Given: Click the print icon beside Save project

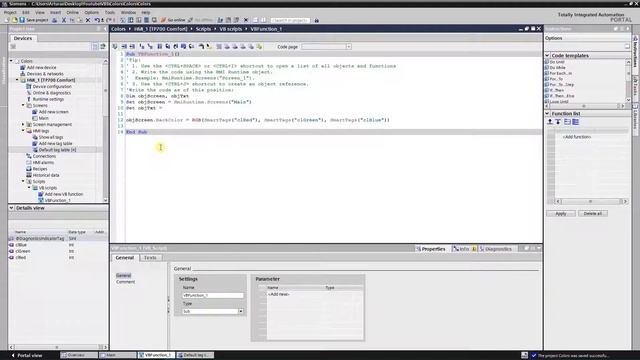Looking at the screenshot, I should click(x=54, y=20).
